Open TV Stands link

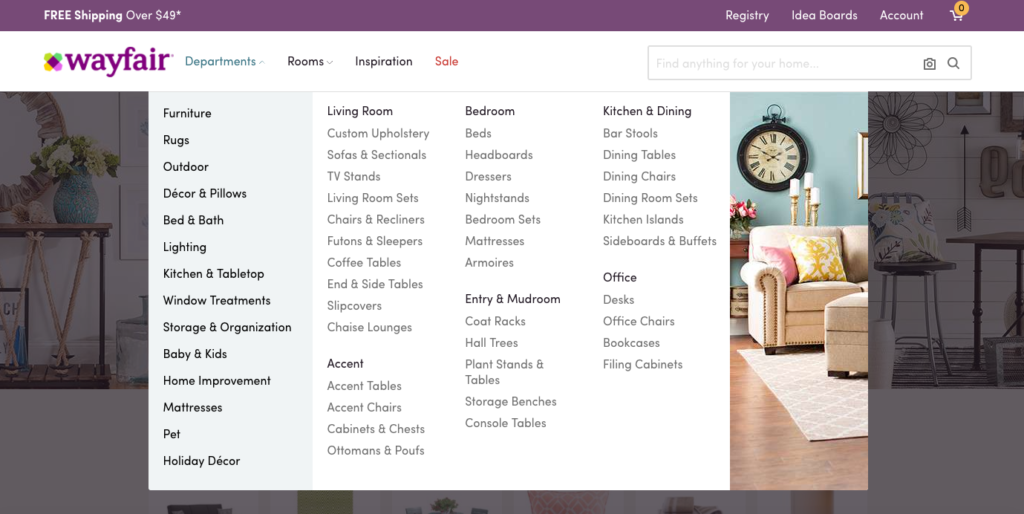point(354,176)
